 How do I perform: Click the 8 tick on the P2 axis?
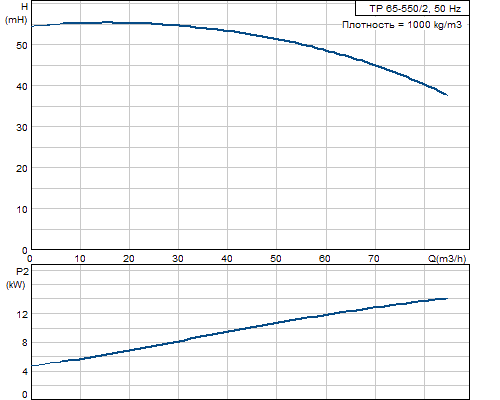25,343
